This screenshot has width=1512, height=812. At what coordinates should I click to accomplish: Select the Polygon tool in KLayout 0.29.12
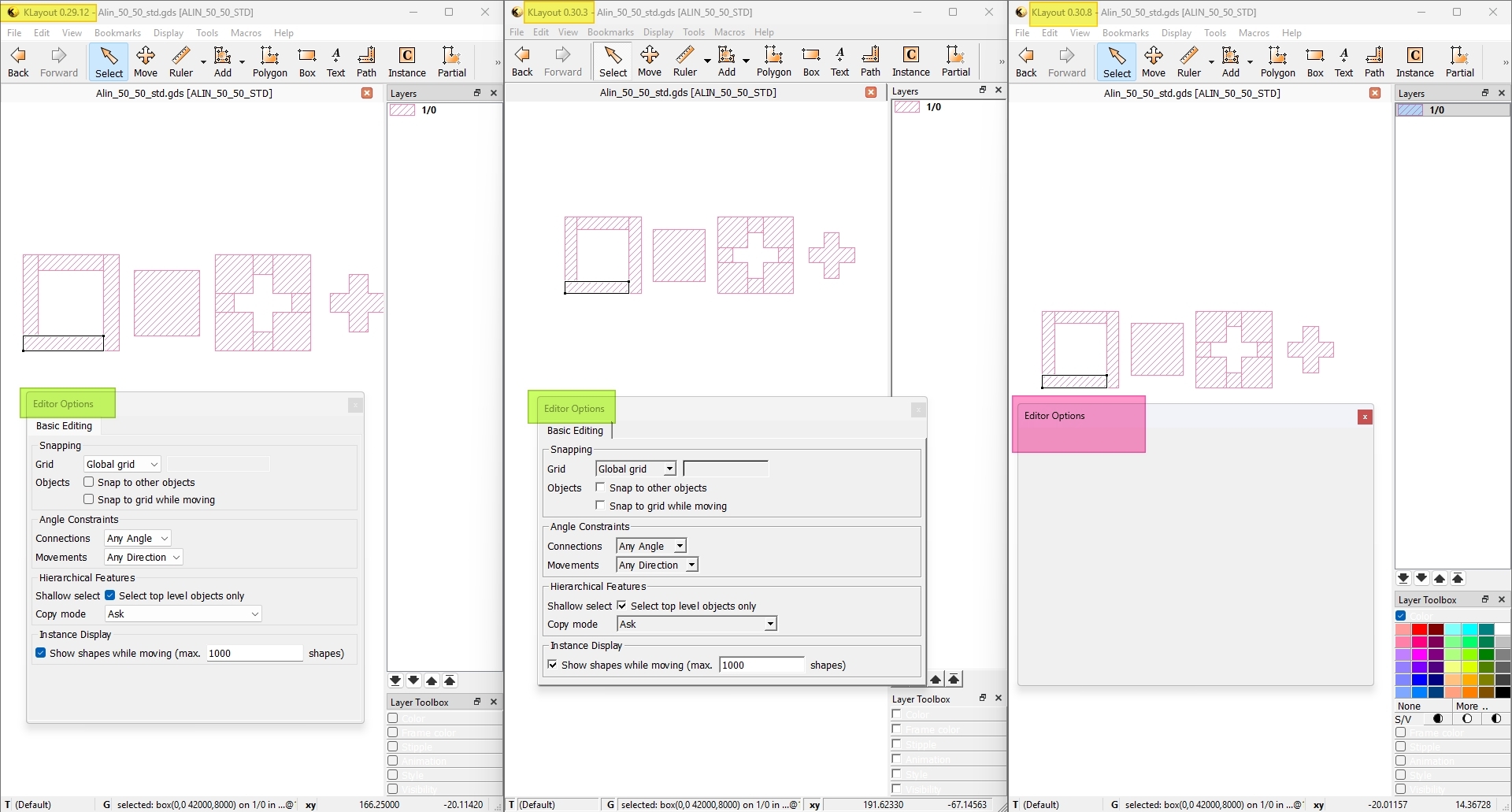pyautogui.click(x=269, y=61)
